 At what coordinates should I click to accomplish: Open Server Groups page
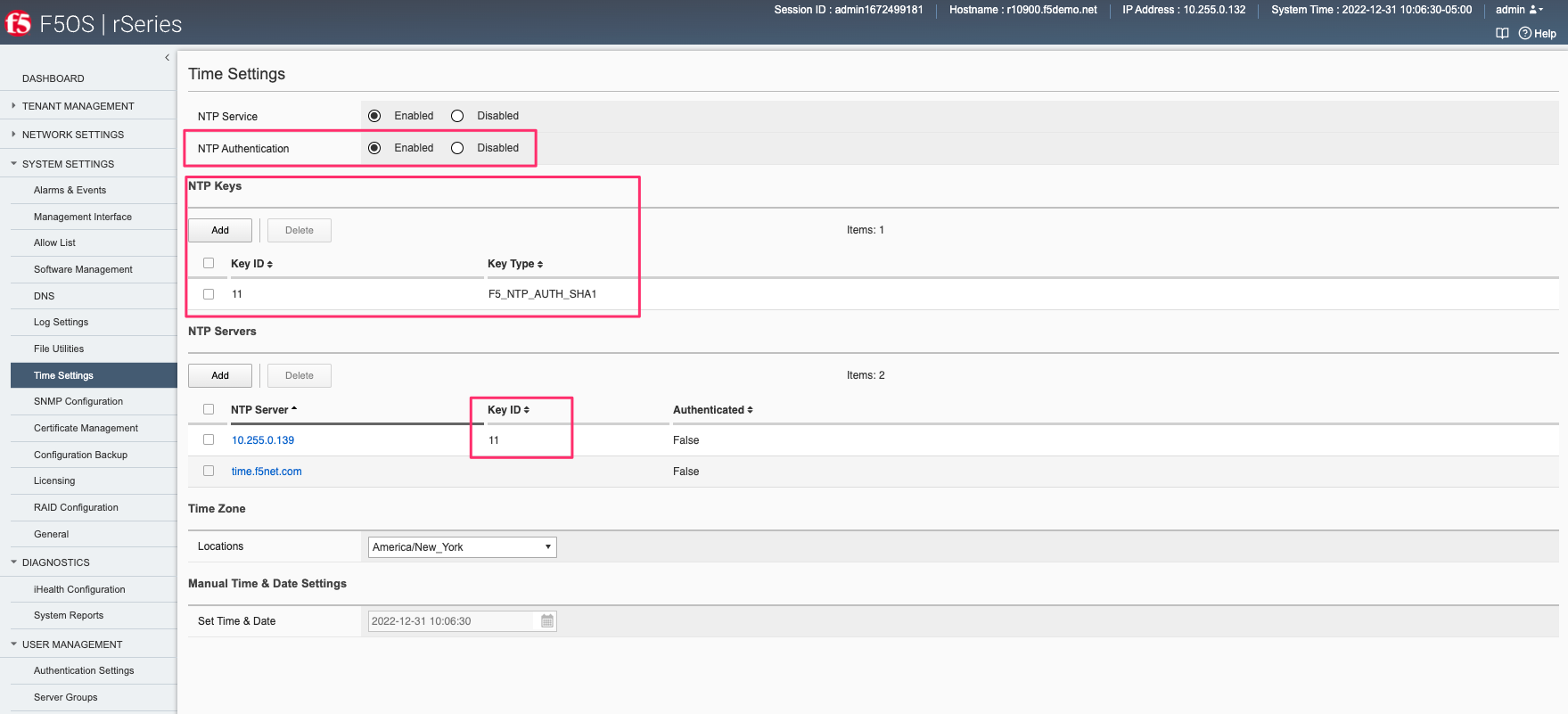(x=66, y=697)
